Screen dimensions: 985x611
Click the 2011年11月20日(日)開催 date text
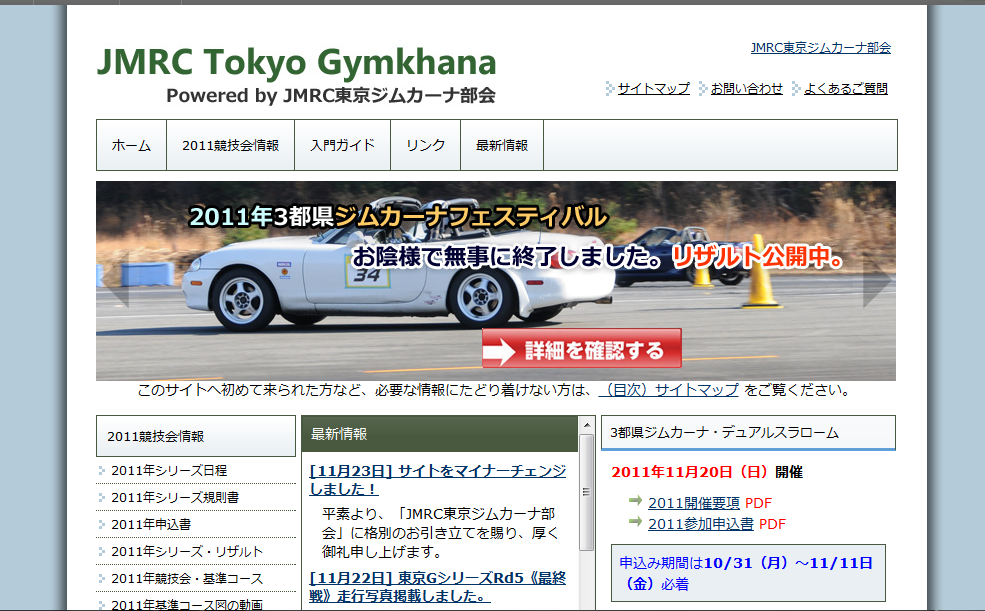click(707, 472)
